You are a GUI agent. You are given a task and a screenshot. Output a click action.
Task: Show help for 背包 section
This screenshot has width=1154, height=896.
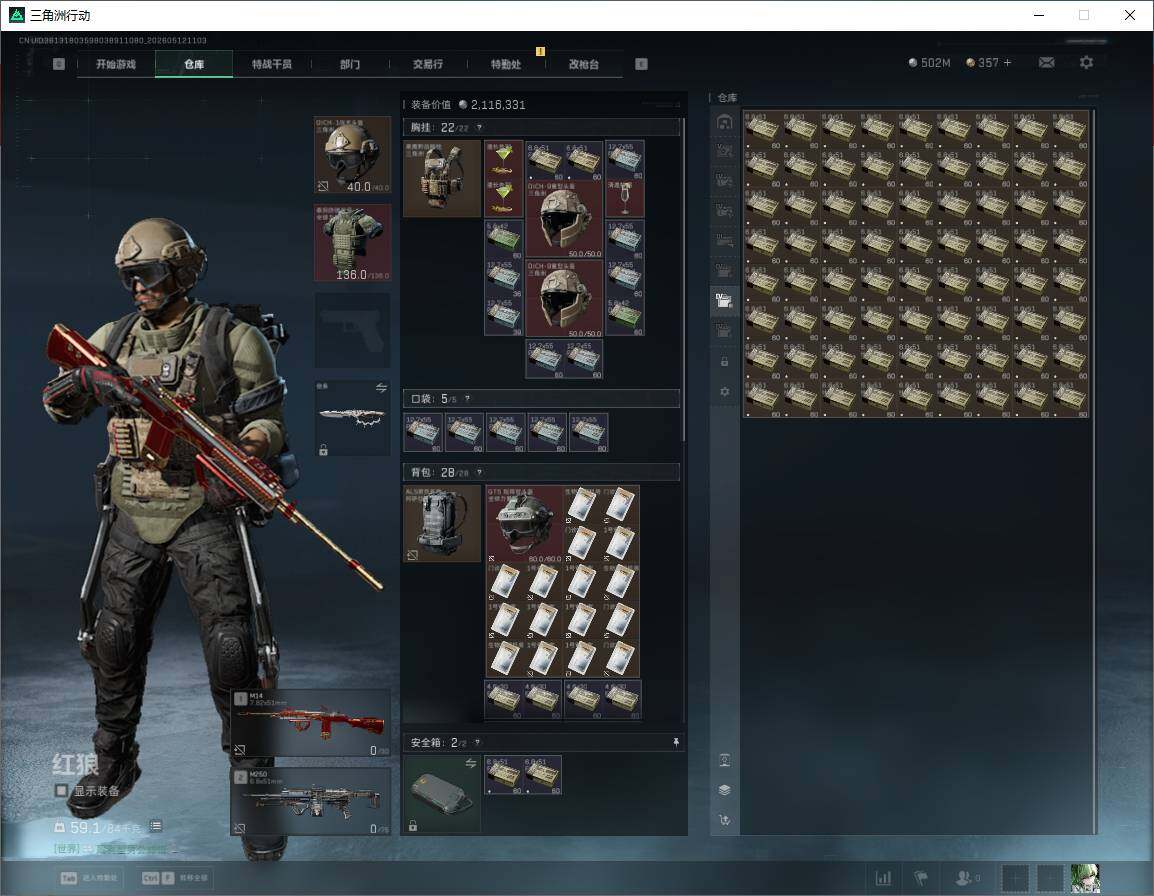479,472
